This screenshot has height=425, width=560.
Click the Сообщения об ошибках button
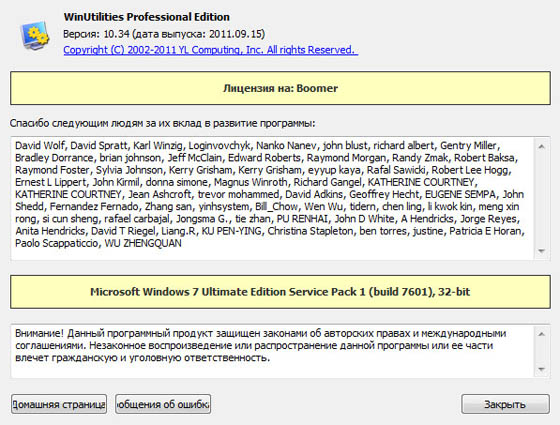click(163, 404)
